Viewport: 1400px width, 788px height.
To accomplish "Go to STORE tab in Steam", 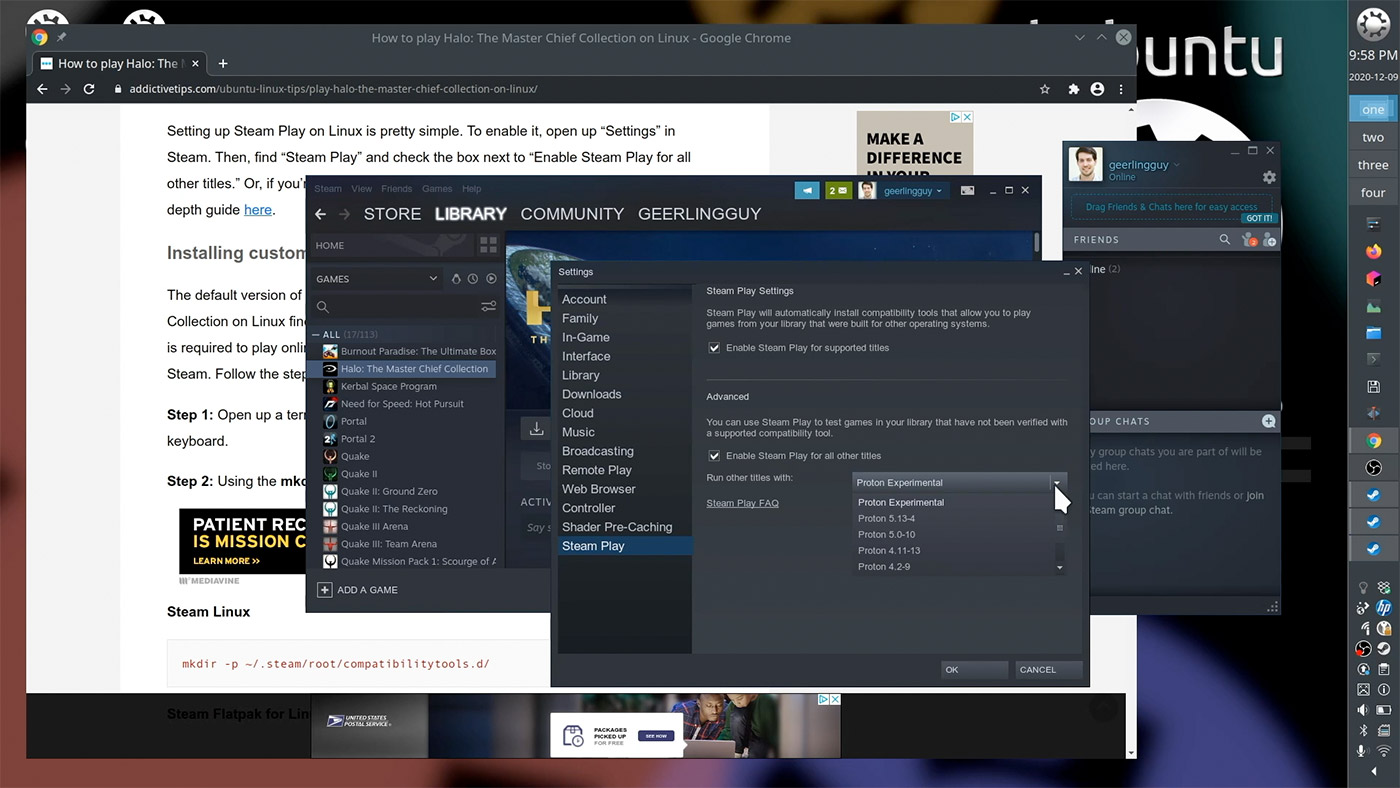I will (x=392, y=214).
